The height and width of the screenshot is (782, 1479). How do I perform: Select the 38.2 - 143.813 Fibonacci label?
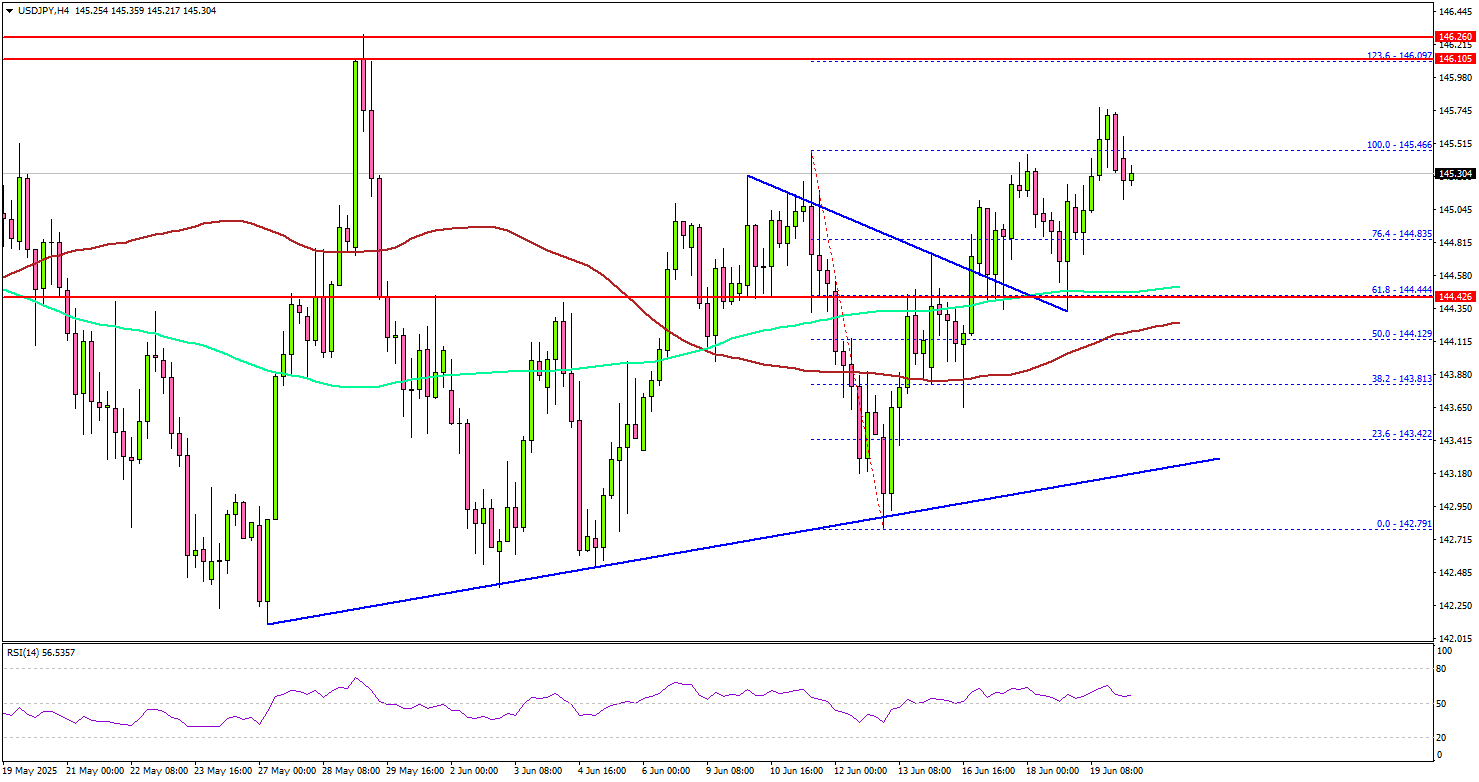coord(1402,380)
